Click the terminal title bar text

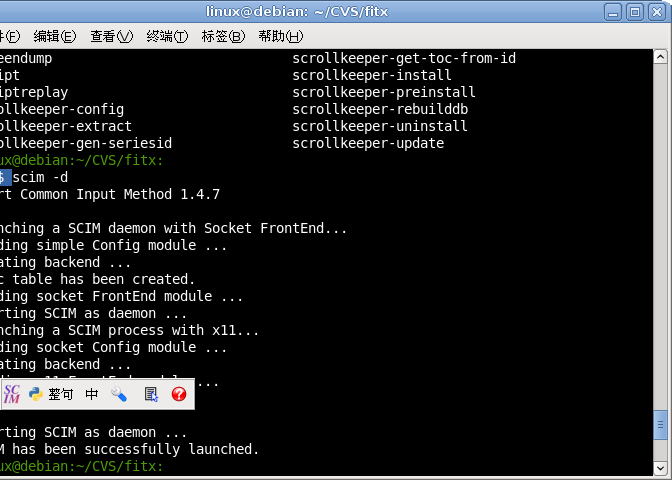[297, 12]
